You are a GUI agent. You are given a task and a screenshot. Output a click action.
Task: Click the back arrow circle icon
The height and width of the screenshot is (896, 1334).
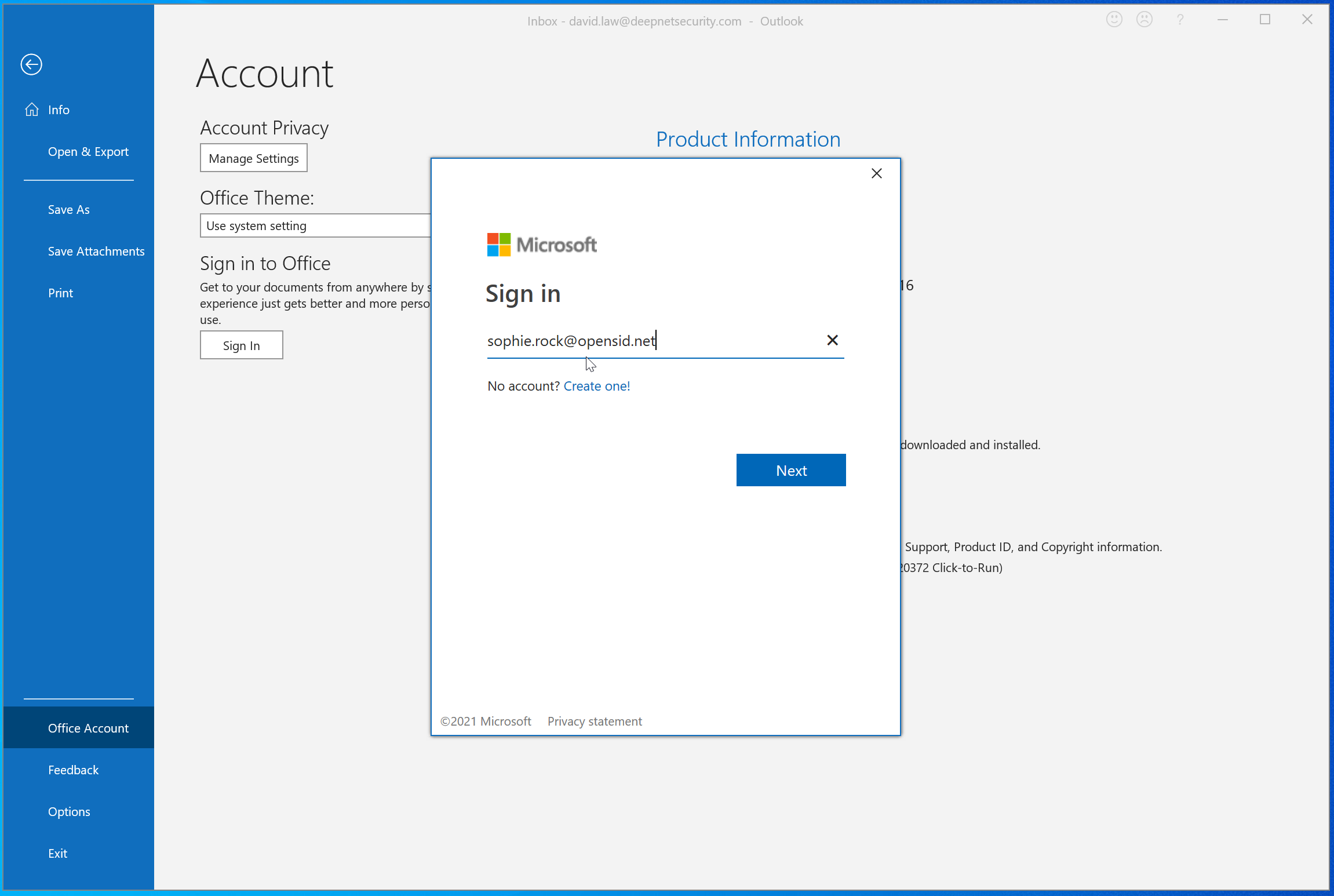pyautogui.click(x=31, y=64)
